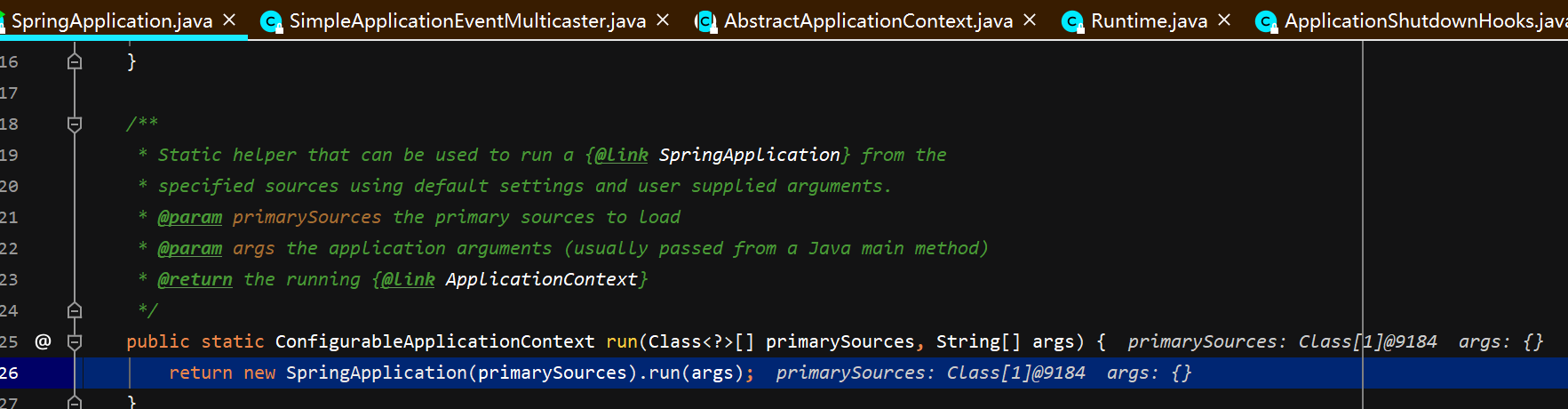Image resolution: width=1568 pixels, height=409 pixels.
Task: Click the @return Javadoc tag
Action: point(195,279)
